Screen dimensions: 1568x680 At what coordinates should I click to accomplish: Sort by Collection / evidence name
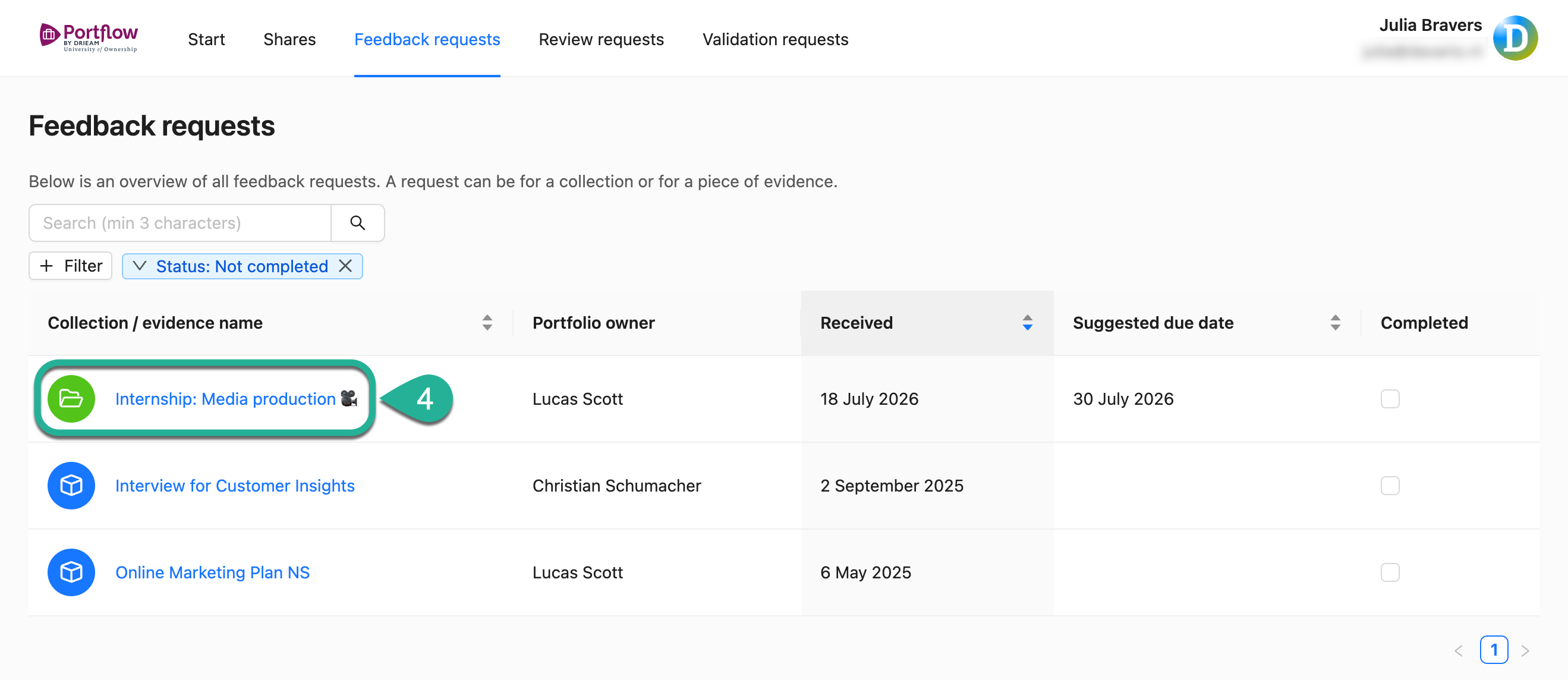487,323
